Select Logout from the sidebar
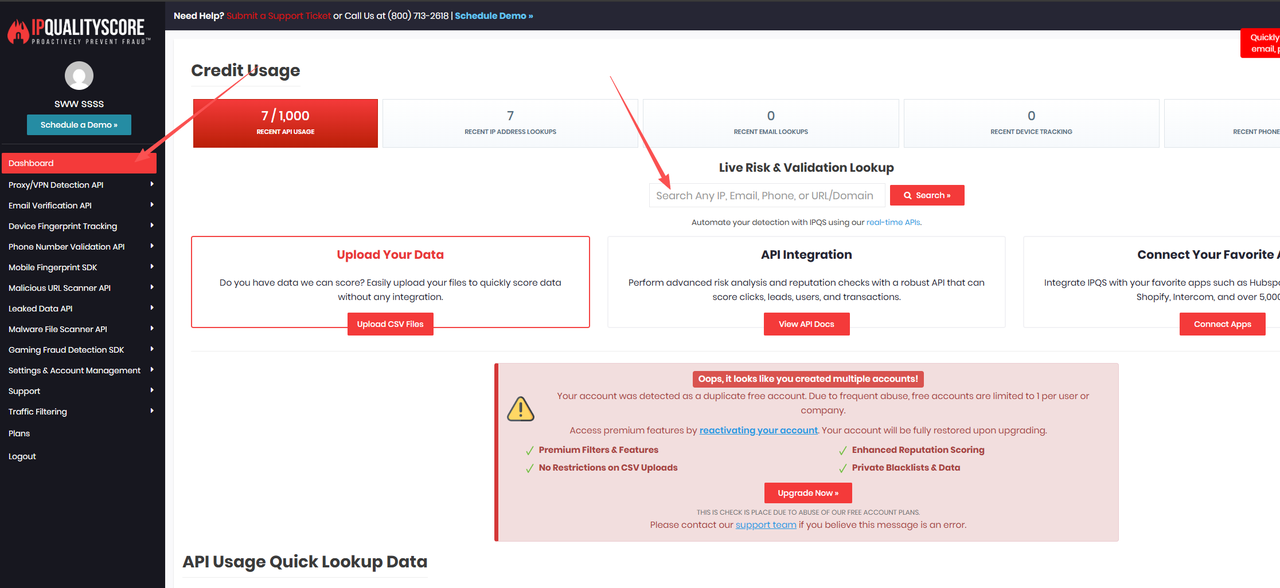Image resolution: width=1280 pixels, height=588 pixels. [22, 457]
